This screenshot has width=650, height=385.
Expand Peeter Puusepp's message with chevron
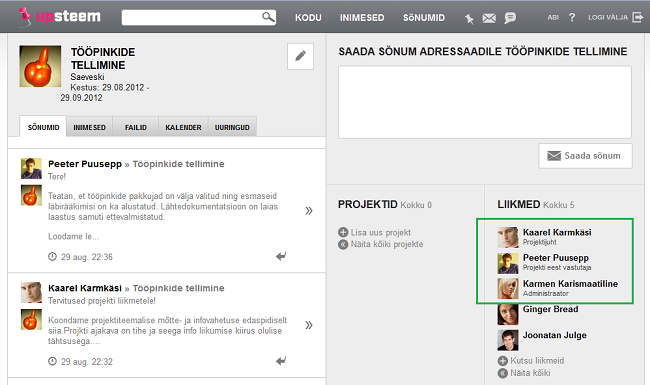coord(309,211)
